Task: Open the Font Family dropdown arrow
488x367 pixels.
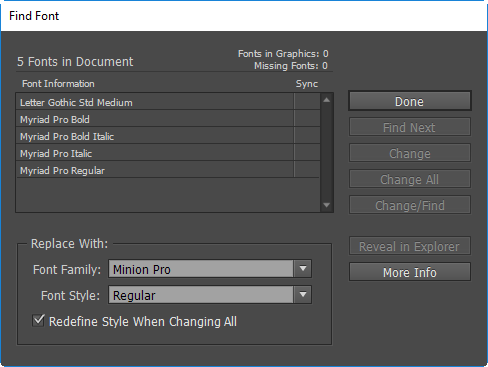Action: 303,269
